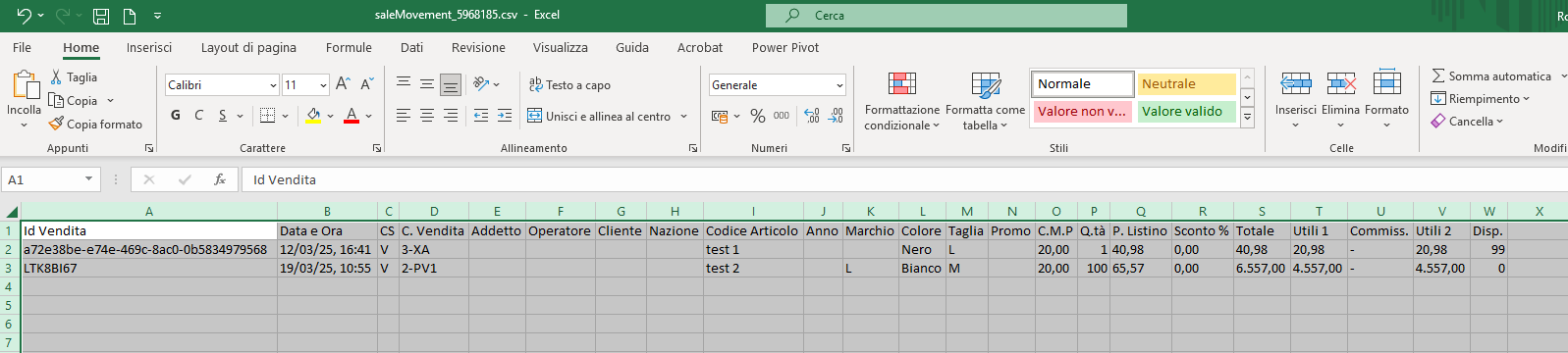
Task: Click the New document icon in quick access
Action: pyautogui.click(x=130, y=16)
